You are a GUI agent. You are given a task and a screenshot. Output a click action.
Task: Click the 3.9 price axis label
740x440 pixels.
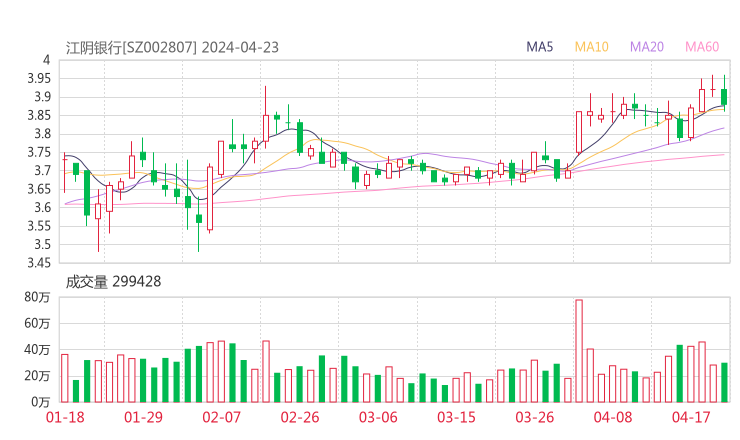pos(42,97)
